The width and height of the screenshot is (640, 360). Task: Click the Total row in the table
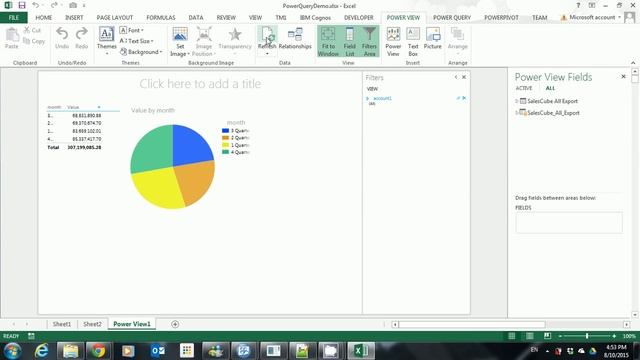(74, 147)
